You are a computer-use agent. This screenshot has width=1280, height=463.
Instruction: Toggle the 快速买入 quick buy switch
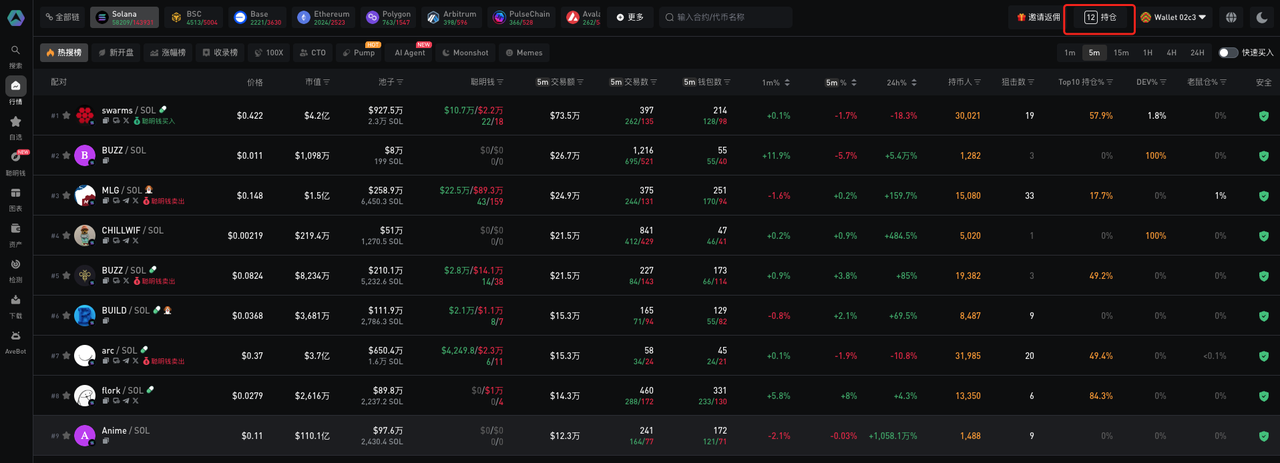(1228, 53)
